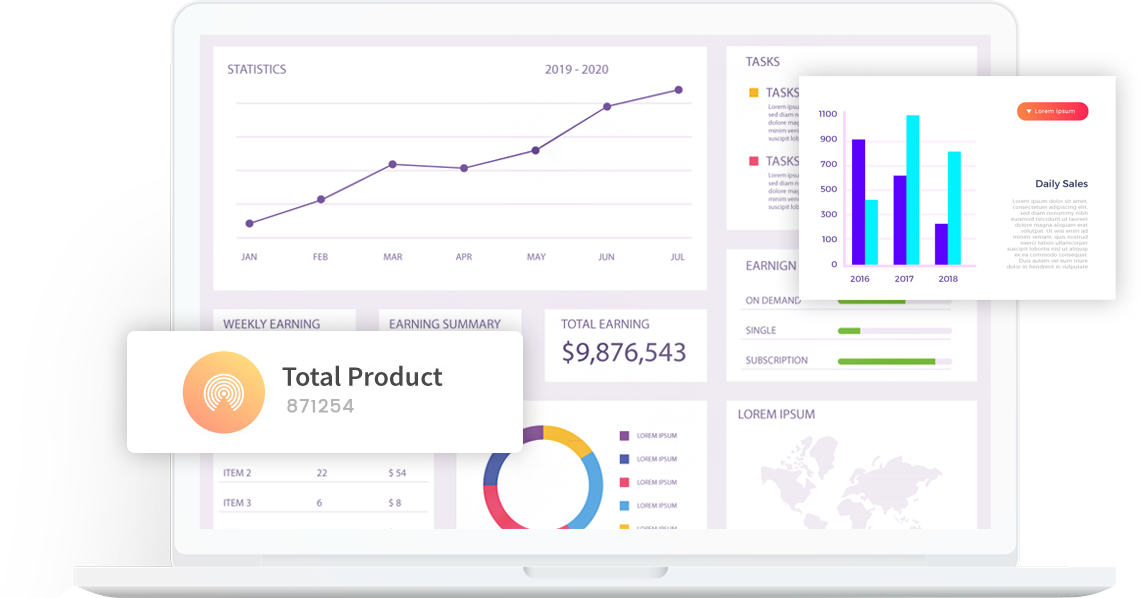Open the WEEKLY EARNING panel header

click(x=272, y=323)
